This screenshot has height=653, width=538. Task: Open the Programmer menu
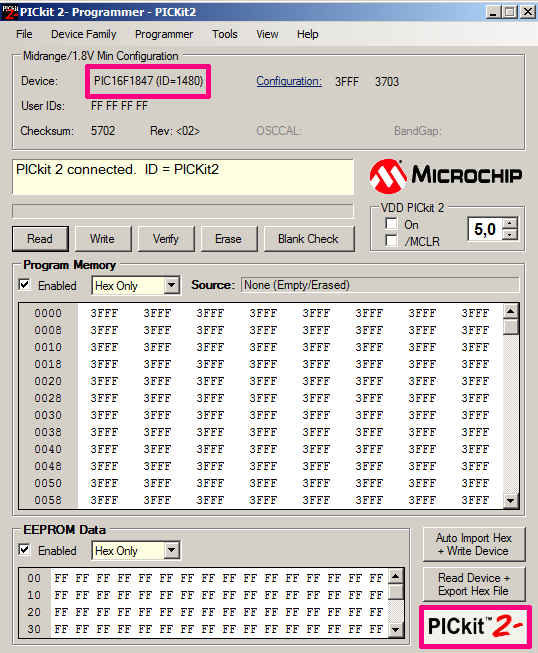(x=164, y=34)
